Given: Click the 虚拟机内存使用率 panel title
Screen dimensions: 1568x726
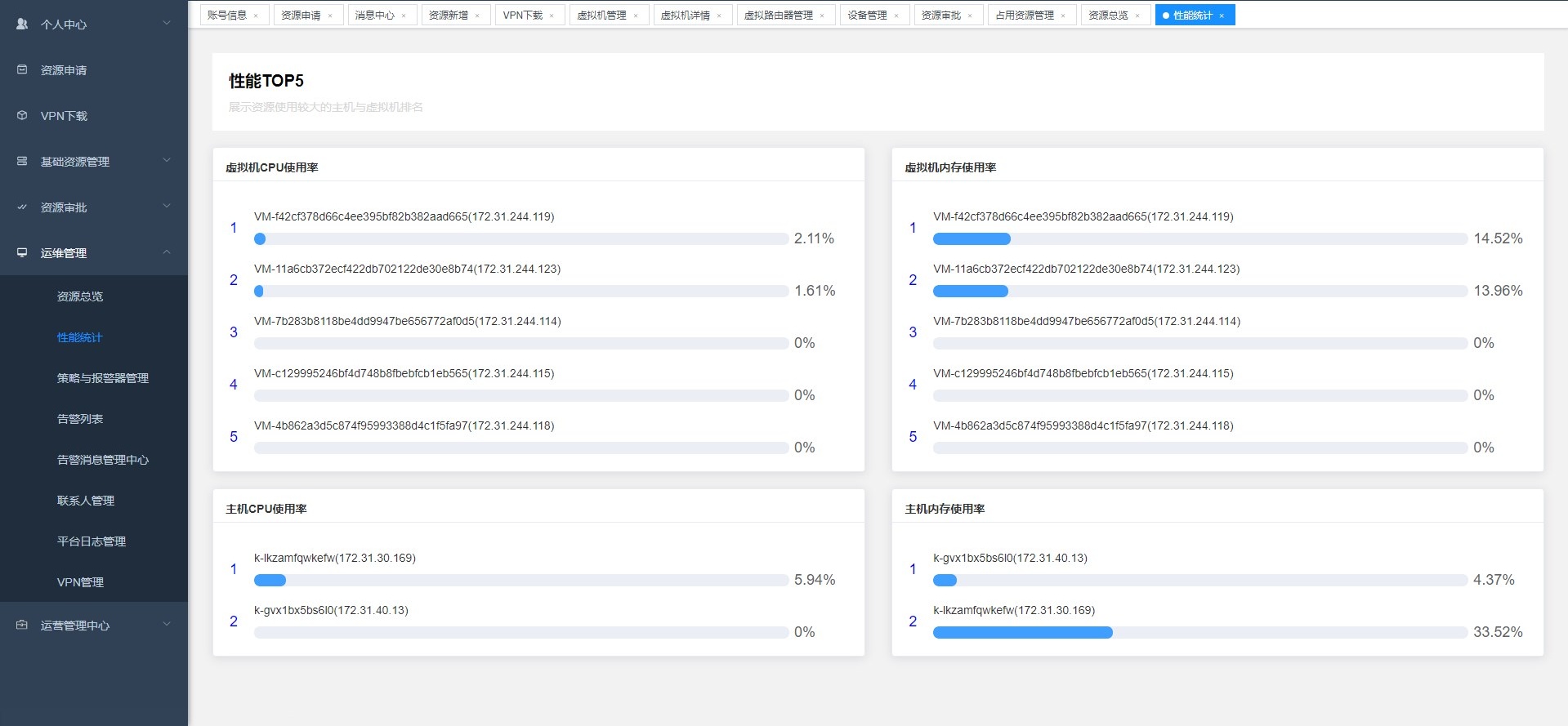Looking at the screenshot, I should tap(951, 167).
